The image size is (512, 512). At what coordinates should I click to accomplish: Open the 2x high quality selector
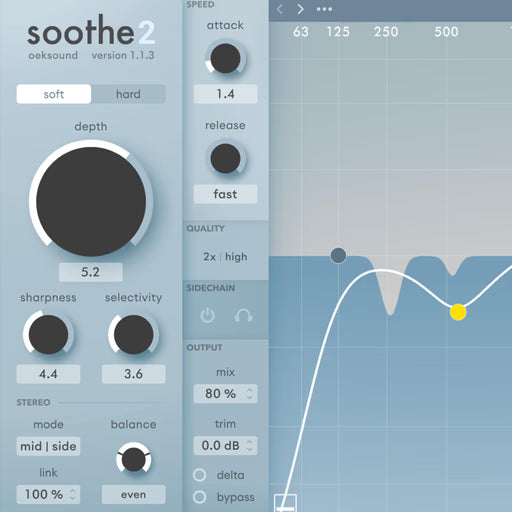coord(225,257)
